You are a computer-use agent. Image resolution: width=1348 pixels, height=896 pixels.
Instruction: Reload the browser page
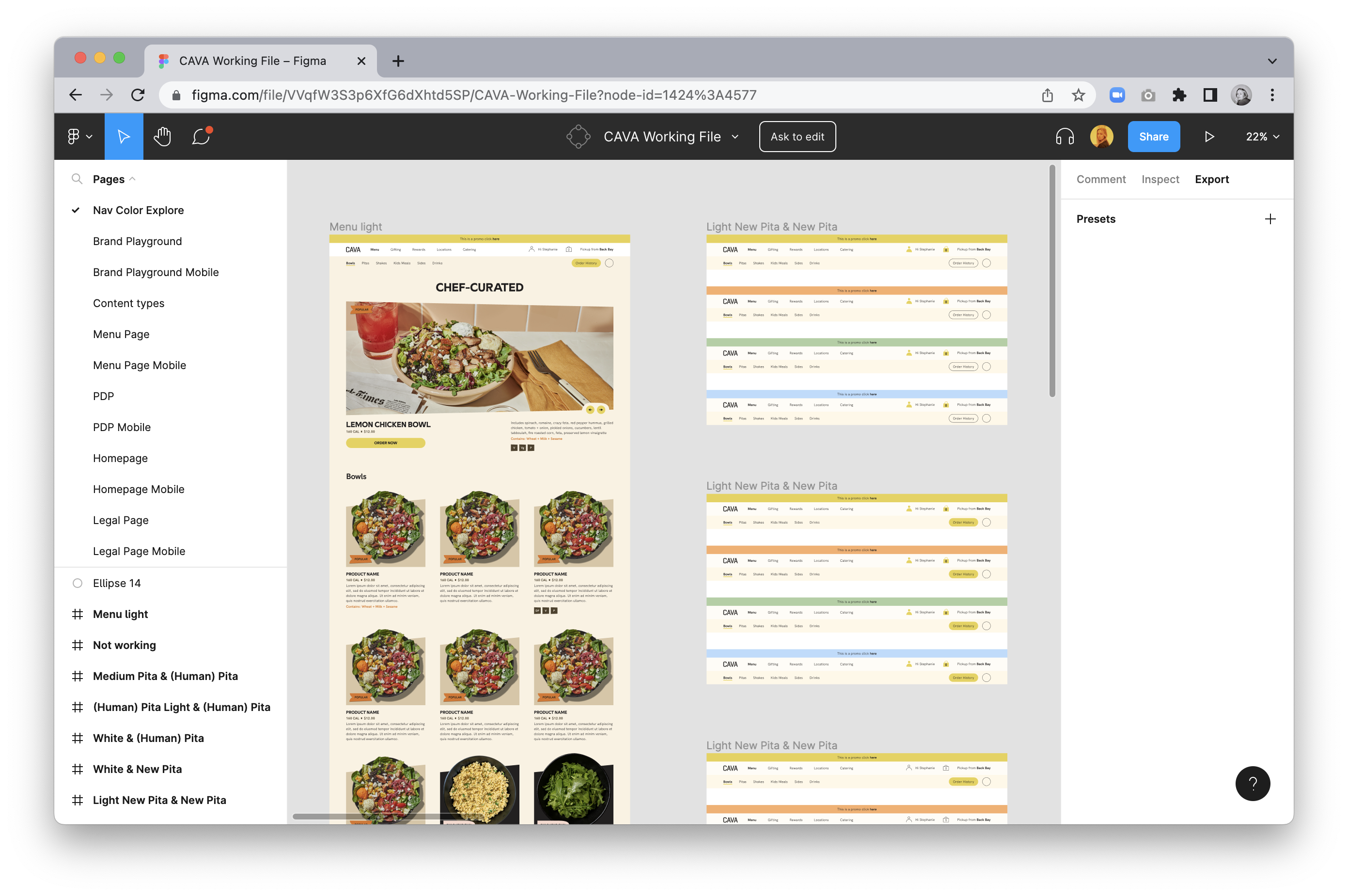(138, 95)
